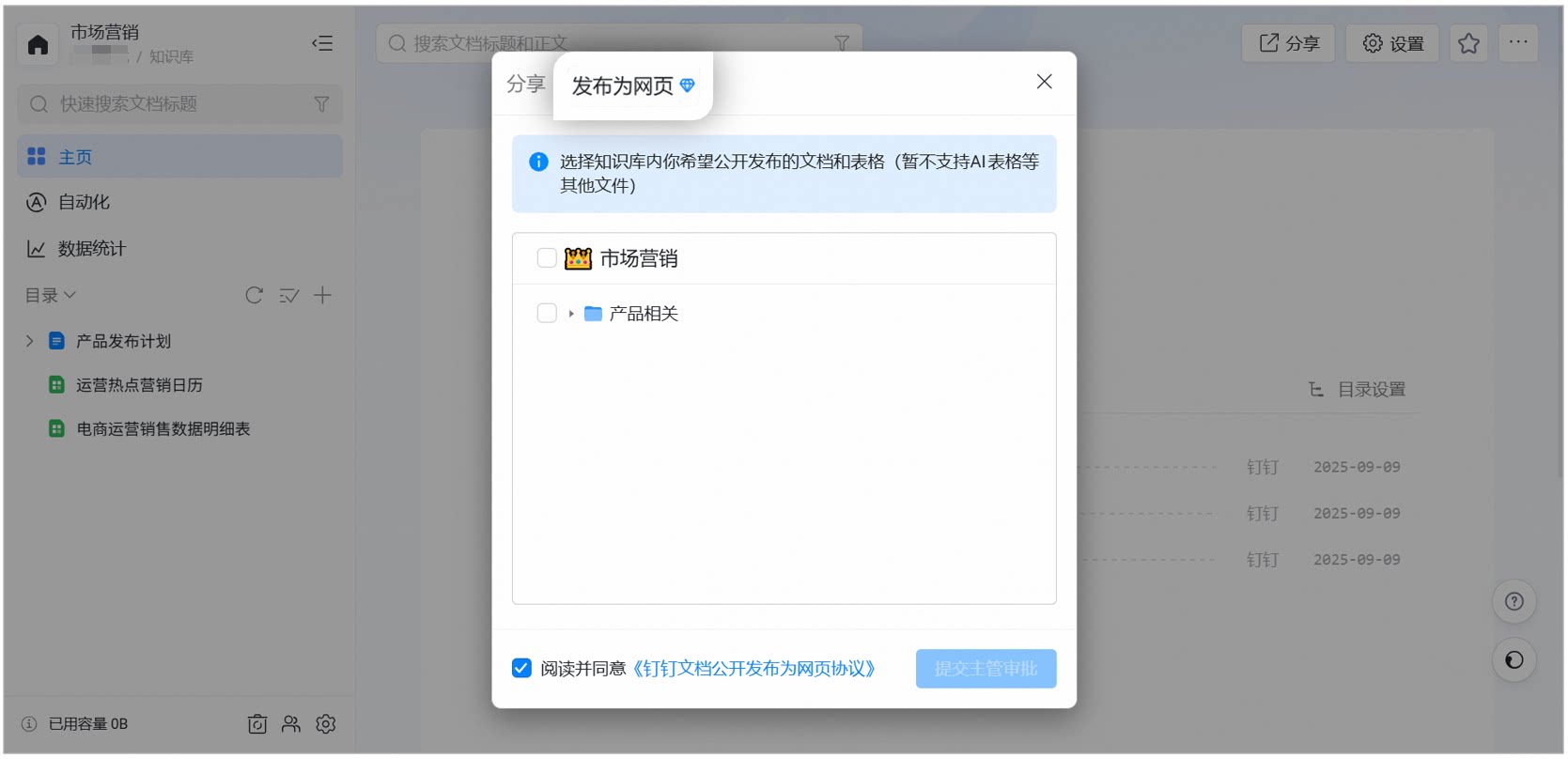Viewport: 1568px width, 759px height.
Task: Uncheck the 阅读并同意 agreement checkbox
Action: tap(521, 668)
